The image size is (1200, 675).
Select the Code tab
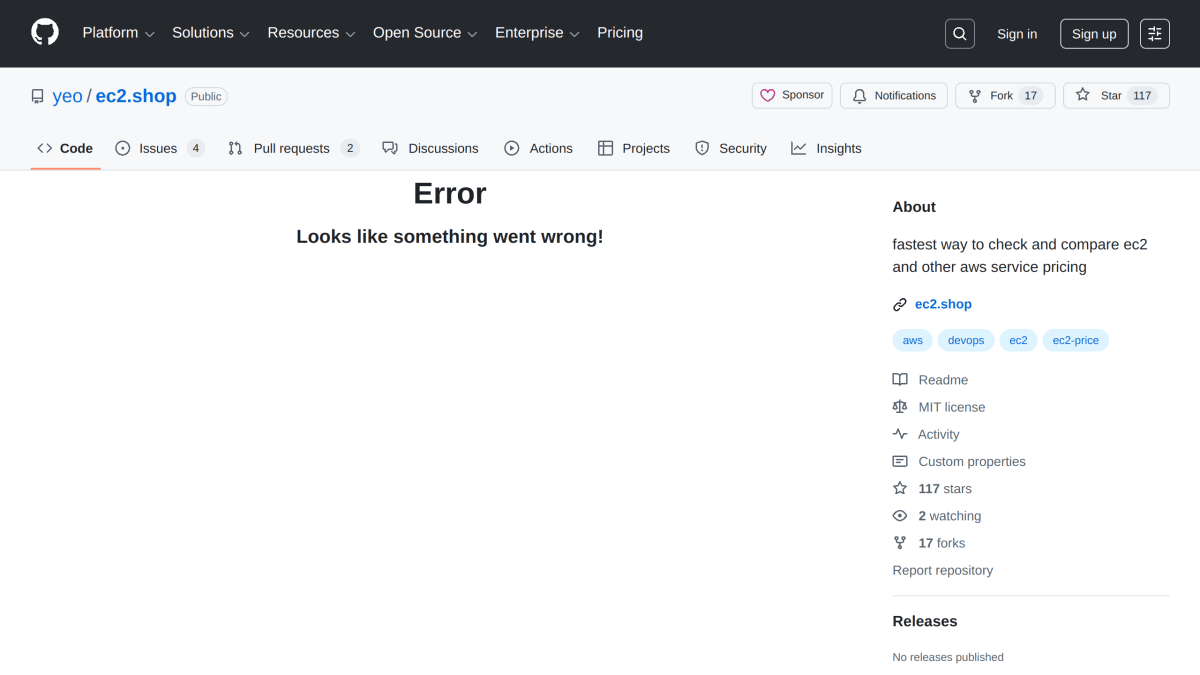(65, 148)
